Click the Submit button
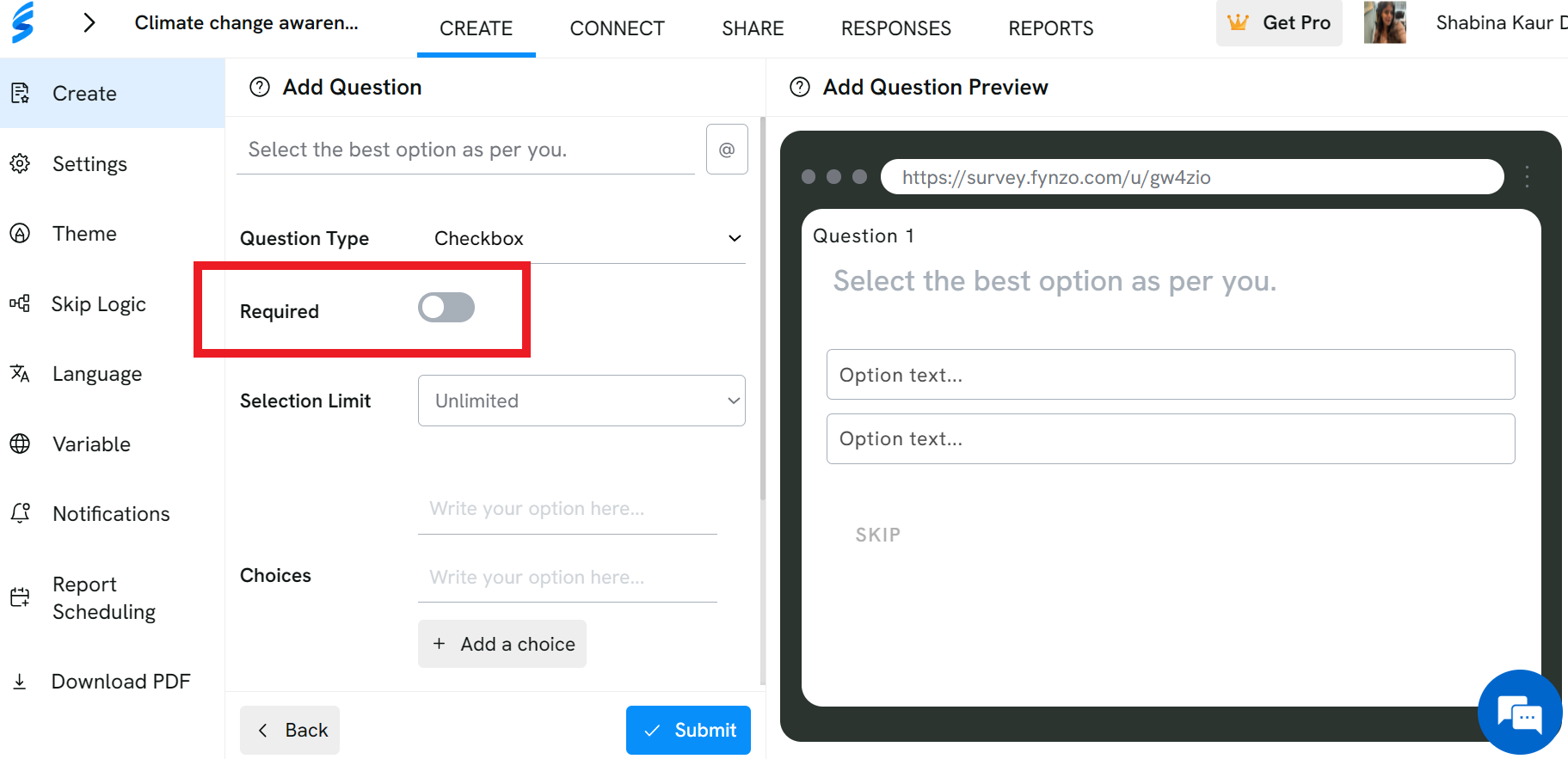1568x759 pixels. click(688, 730)
